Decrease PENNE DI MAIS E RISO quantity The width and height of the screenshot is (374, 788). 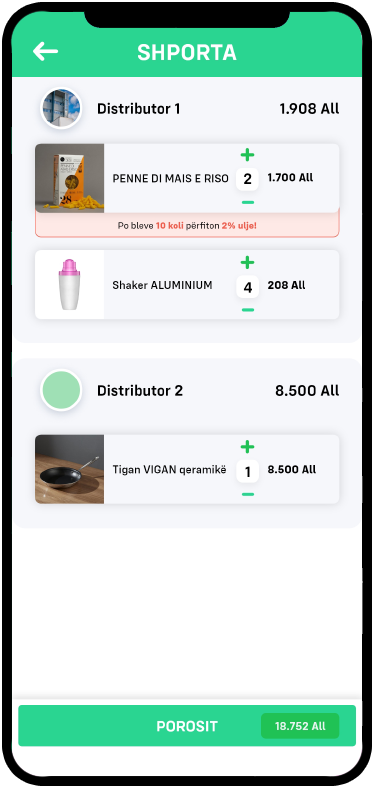[247, 203]
